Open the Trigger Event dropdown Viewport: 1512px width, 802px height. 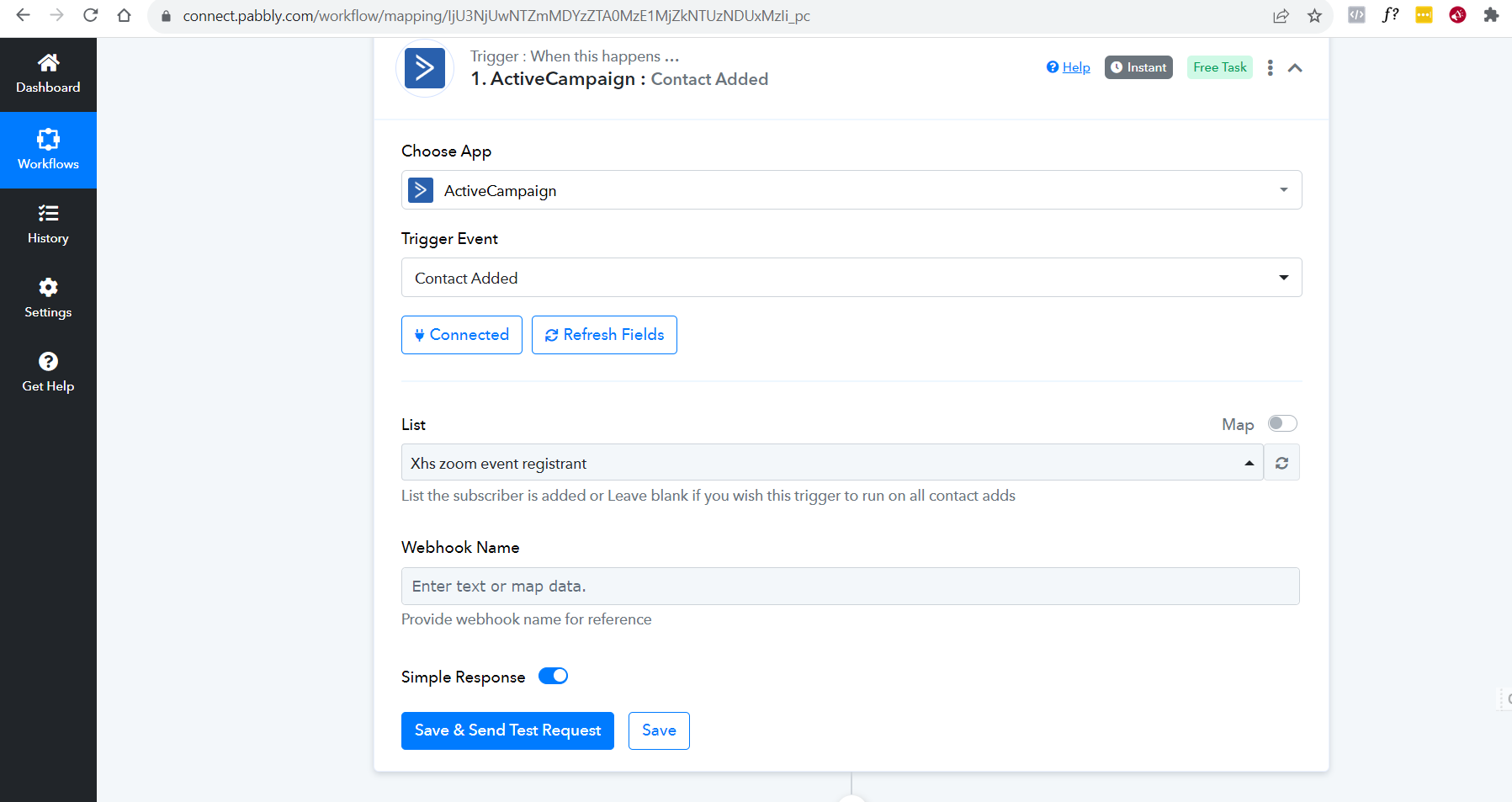pos(851,278)
